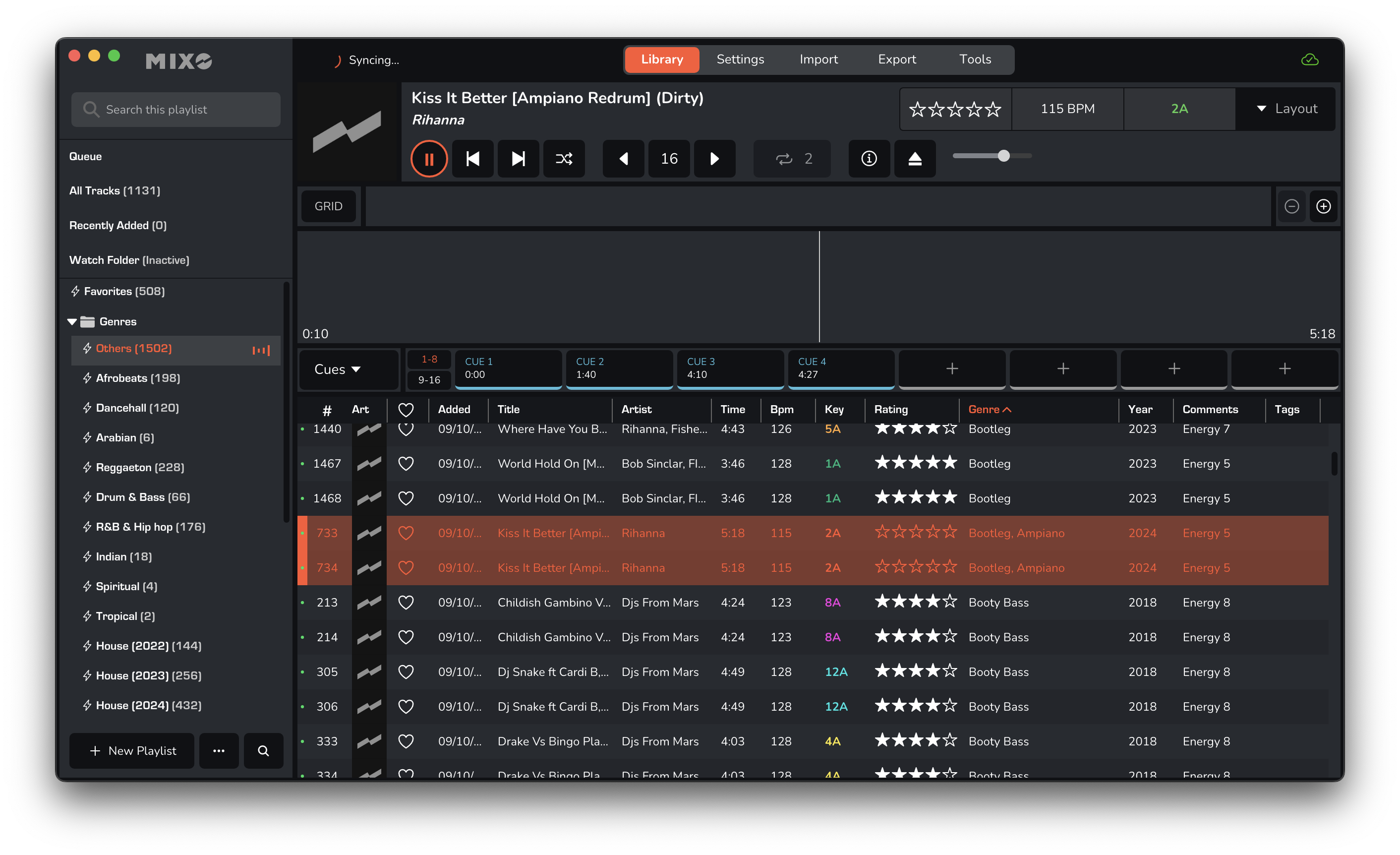Image resolution: width=1400 pixels, height=855 pixels.
Task: Click the favorites heart column header
Action: point(406,409)
